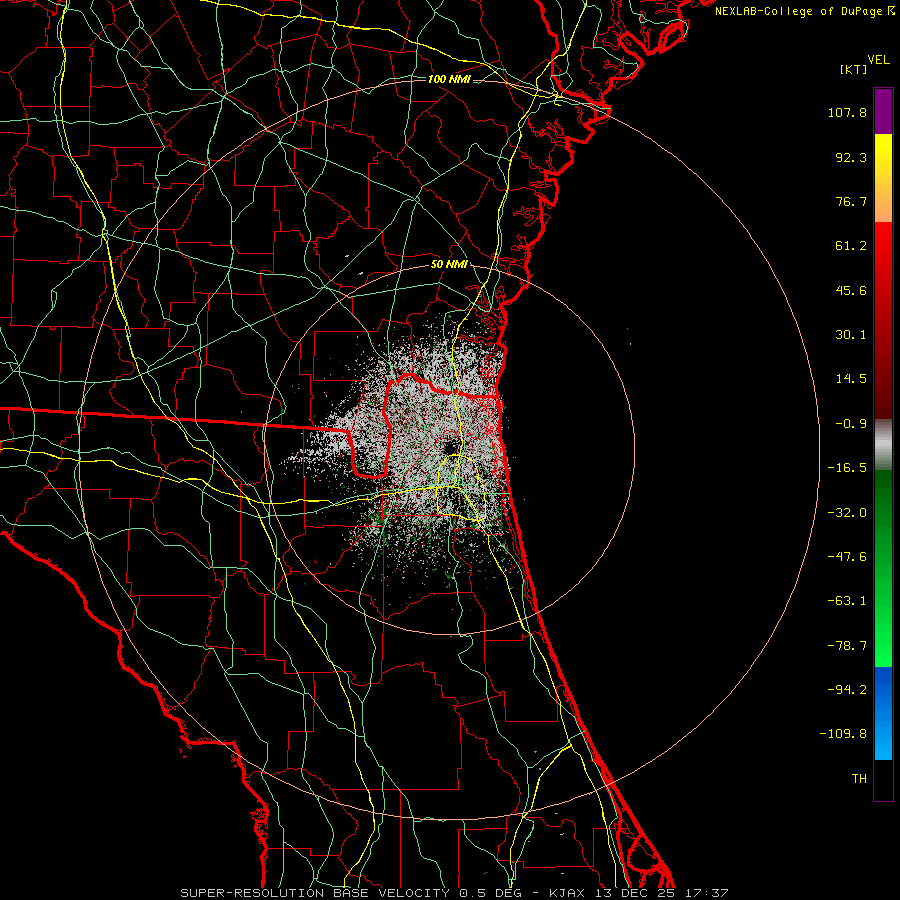Click the 107.8 value on velocity scale

(847, 112)
